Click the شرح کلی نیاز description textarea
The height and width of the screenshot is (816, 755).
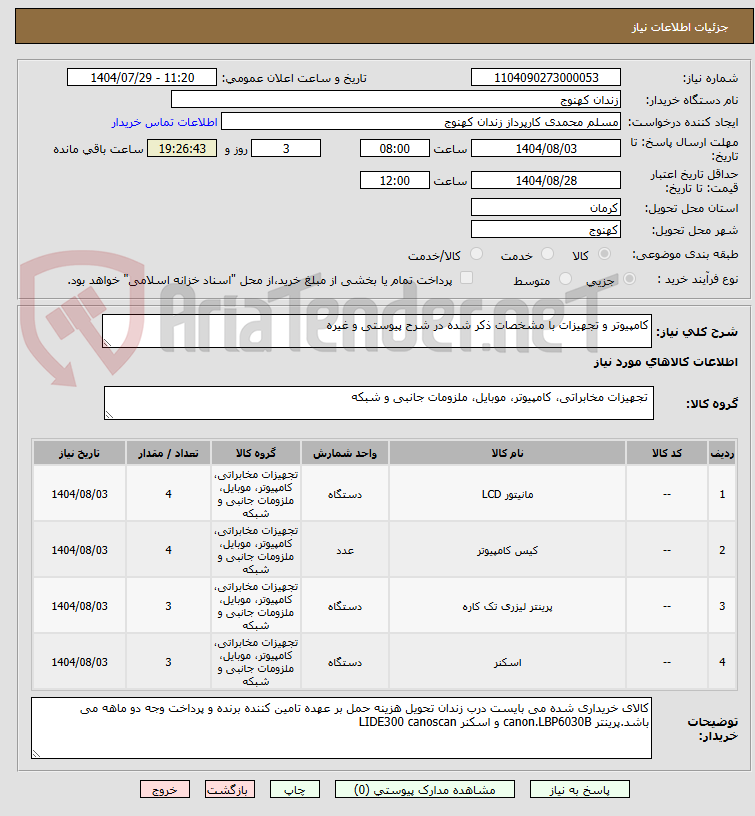[x=377, y=331]
